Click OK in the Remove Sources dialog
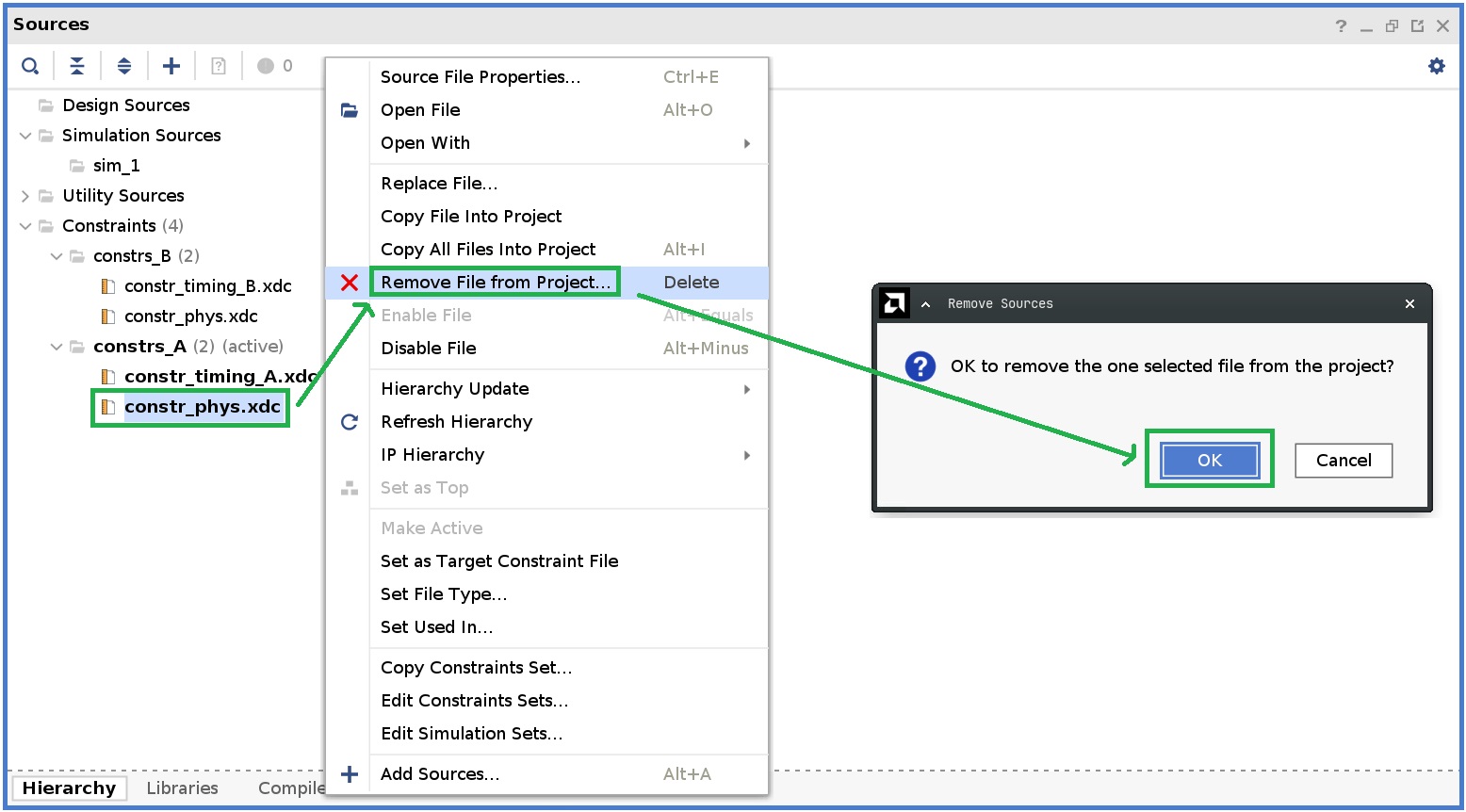1466x812 pixels. [x=1209, y=460]
